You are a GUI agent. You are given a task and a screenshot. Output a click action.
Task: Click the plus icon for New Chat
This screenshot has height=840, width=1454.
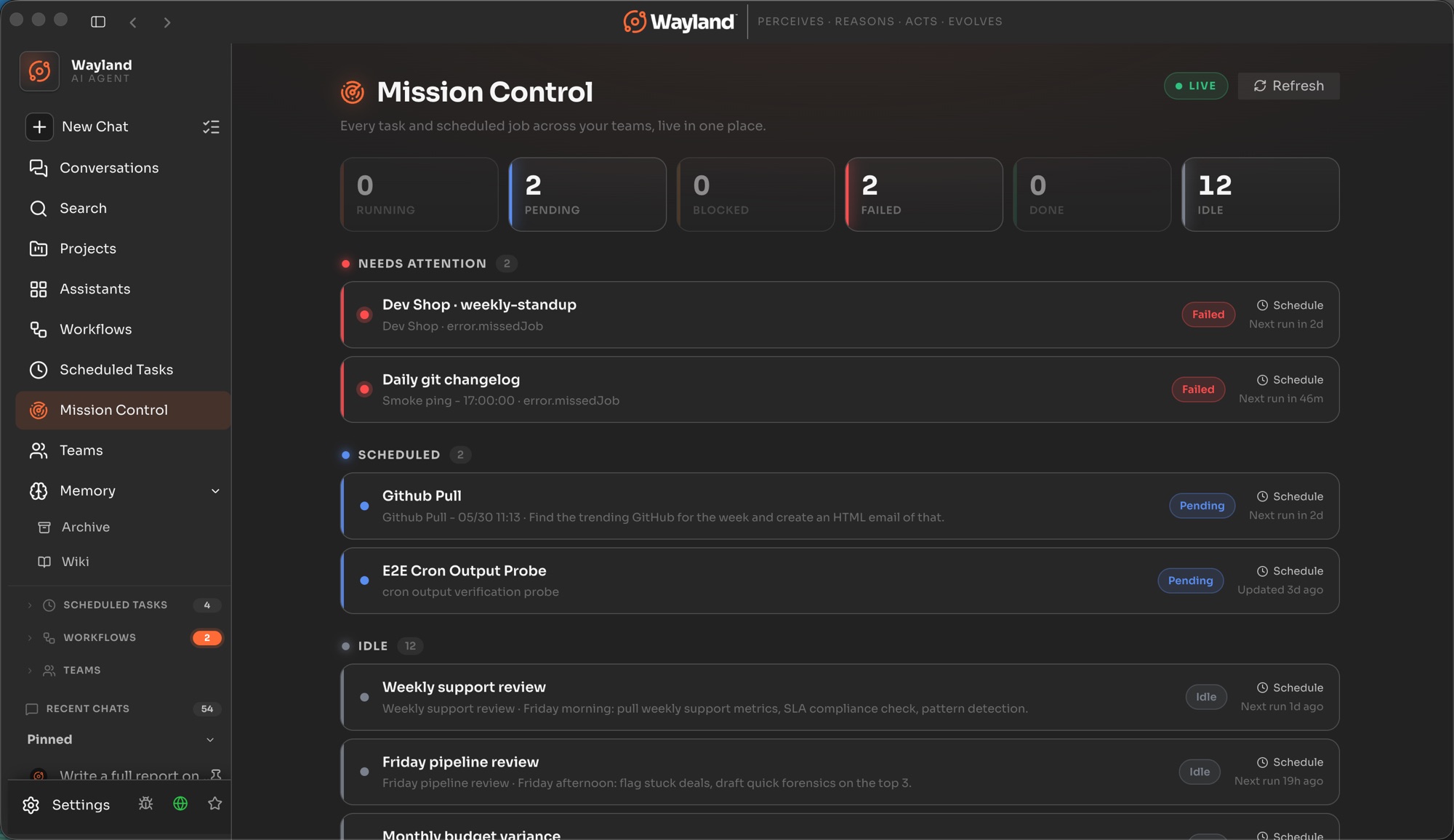[39, 126]
